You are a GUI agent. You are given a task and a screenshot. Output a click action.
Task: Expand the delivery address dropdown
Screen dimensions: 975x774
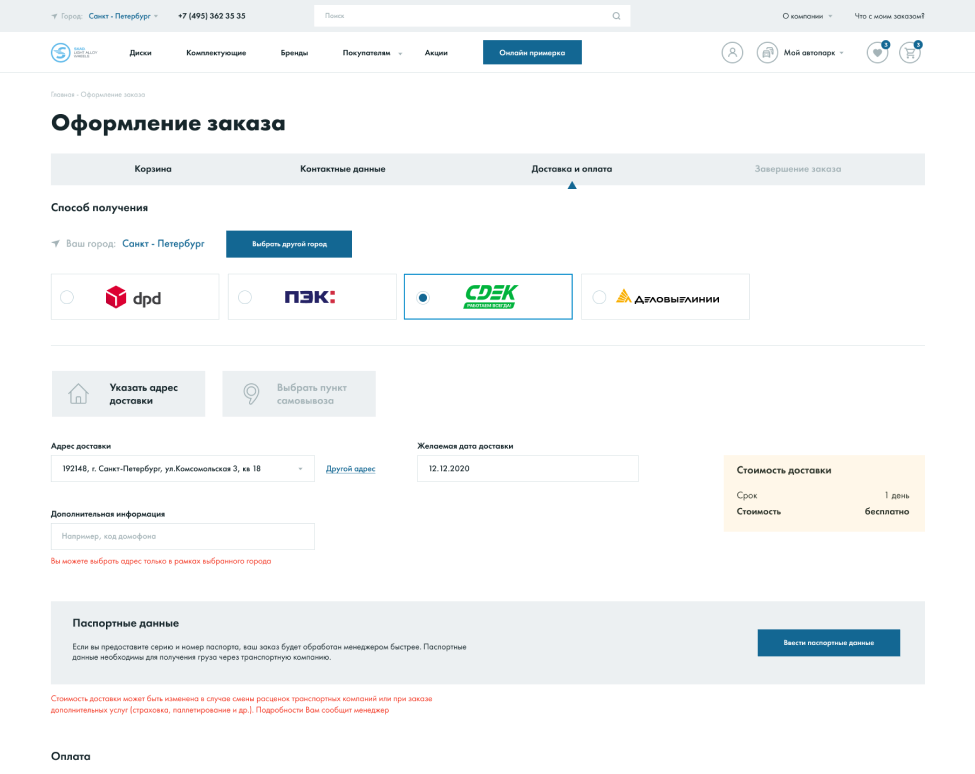point(300,469)
